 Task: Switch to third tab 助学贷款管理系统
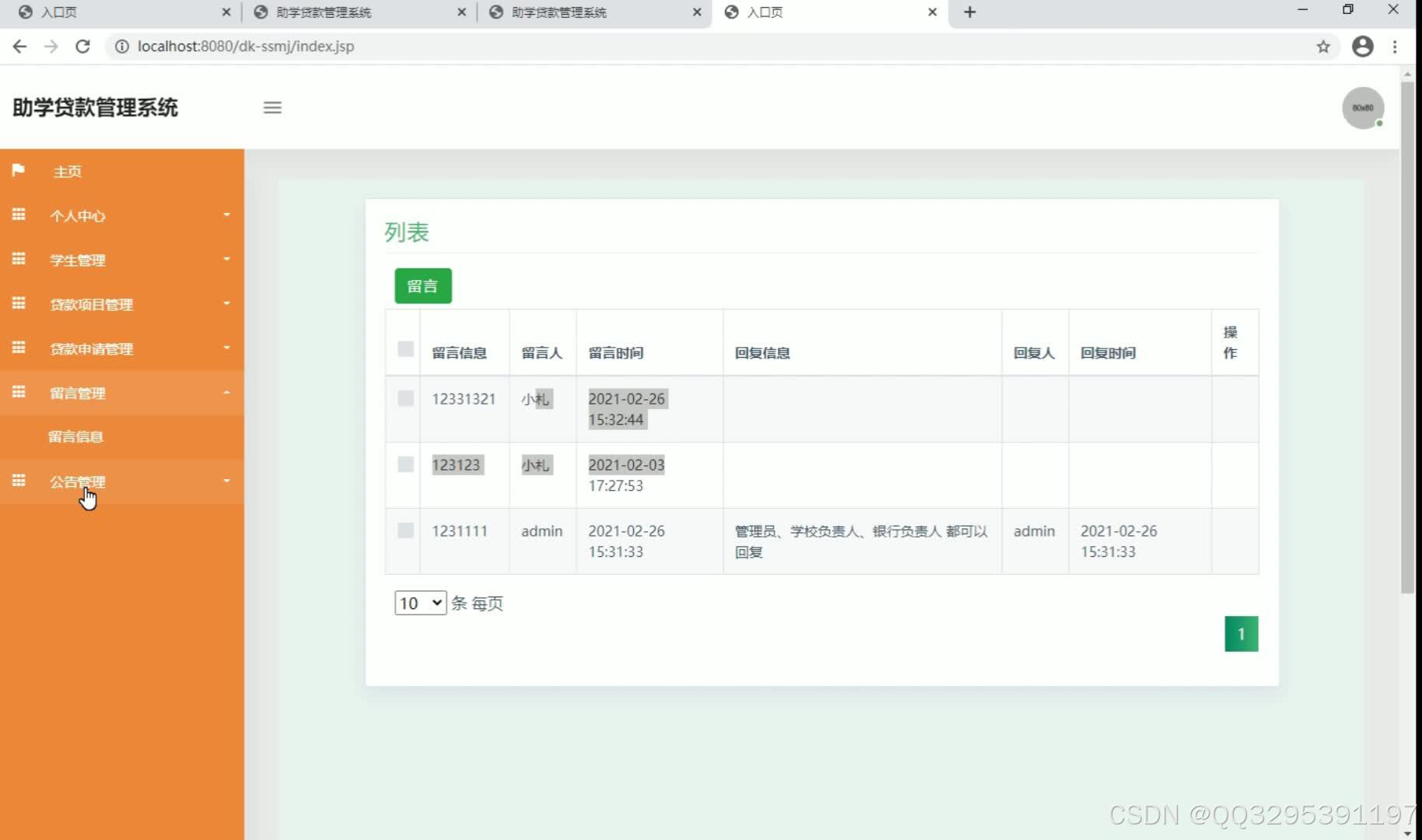pyautogui.click(x=594, y=12)
